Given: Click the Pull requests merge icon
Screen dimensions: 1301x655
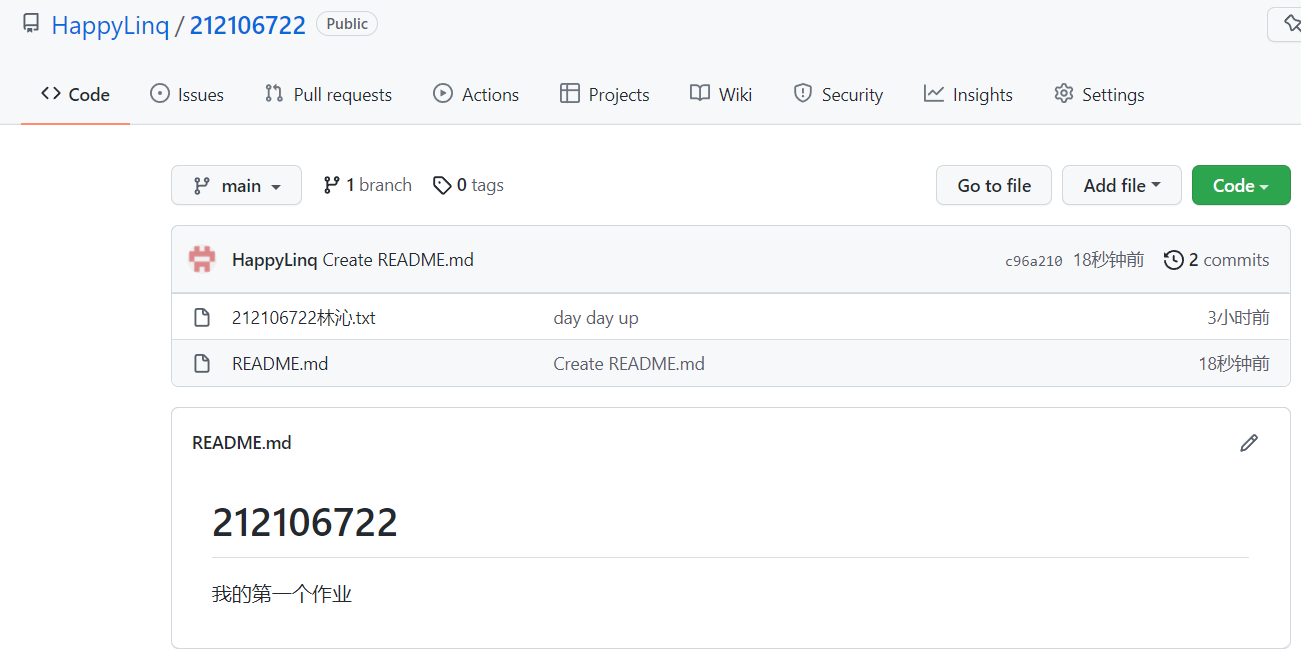Looking at the screenshot, I should tap(273, 93).
